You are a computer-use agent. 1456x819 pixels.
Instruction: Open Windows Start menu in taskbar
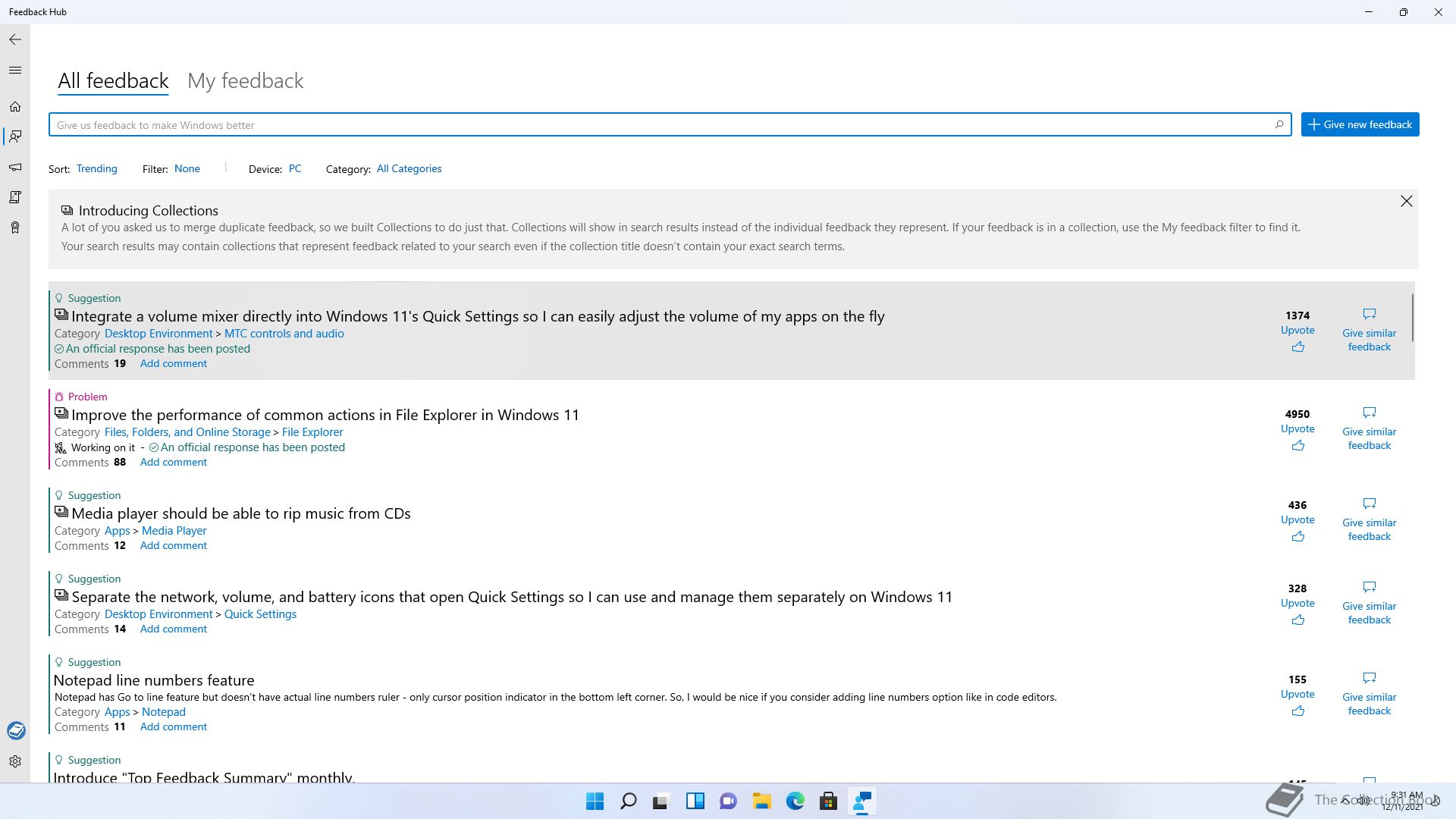point(595,801)
